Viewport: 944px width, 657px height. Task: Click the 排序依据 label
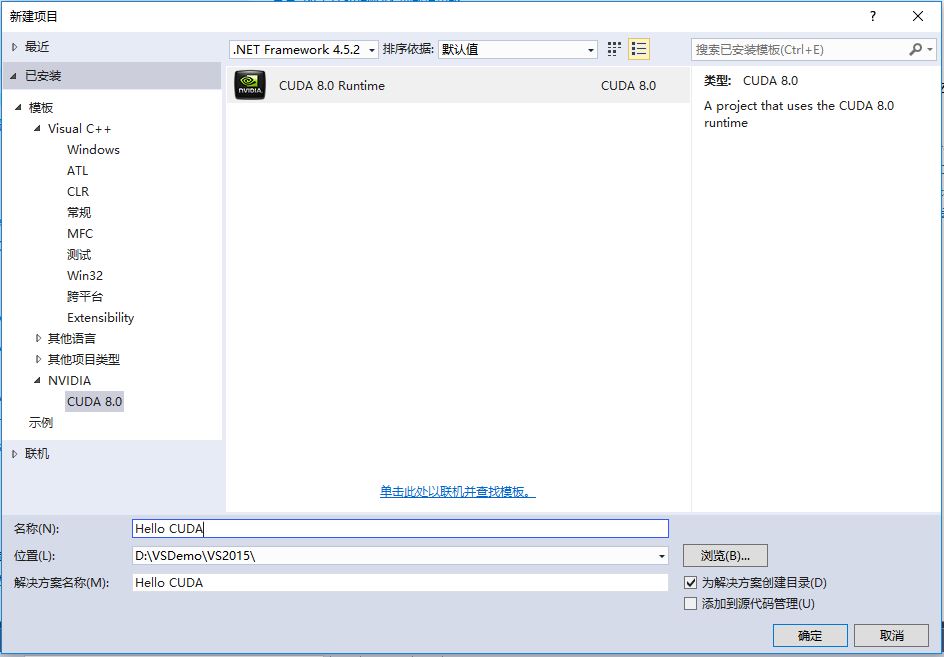[x=408, y=49]
